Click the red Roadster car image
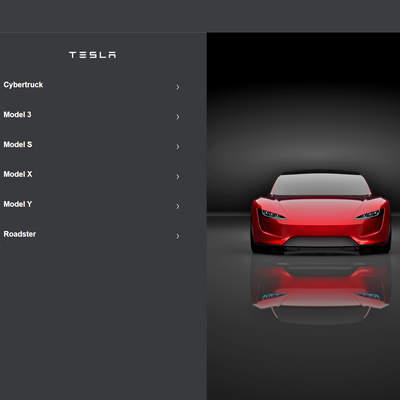Image resolution: width=400 pixels, height=400 pixels. tap(320, 213)
